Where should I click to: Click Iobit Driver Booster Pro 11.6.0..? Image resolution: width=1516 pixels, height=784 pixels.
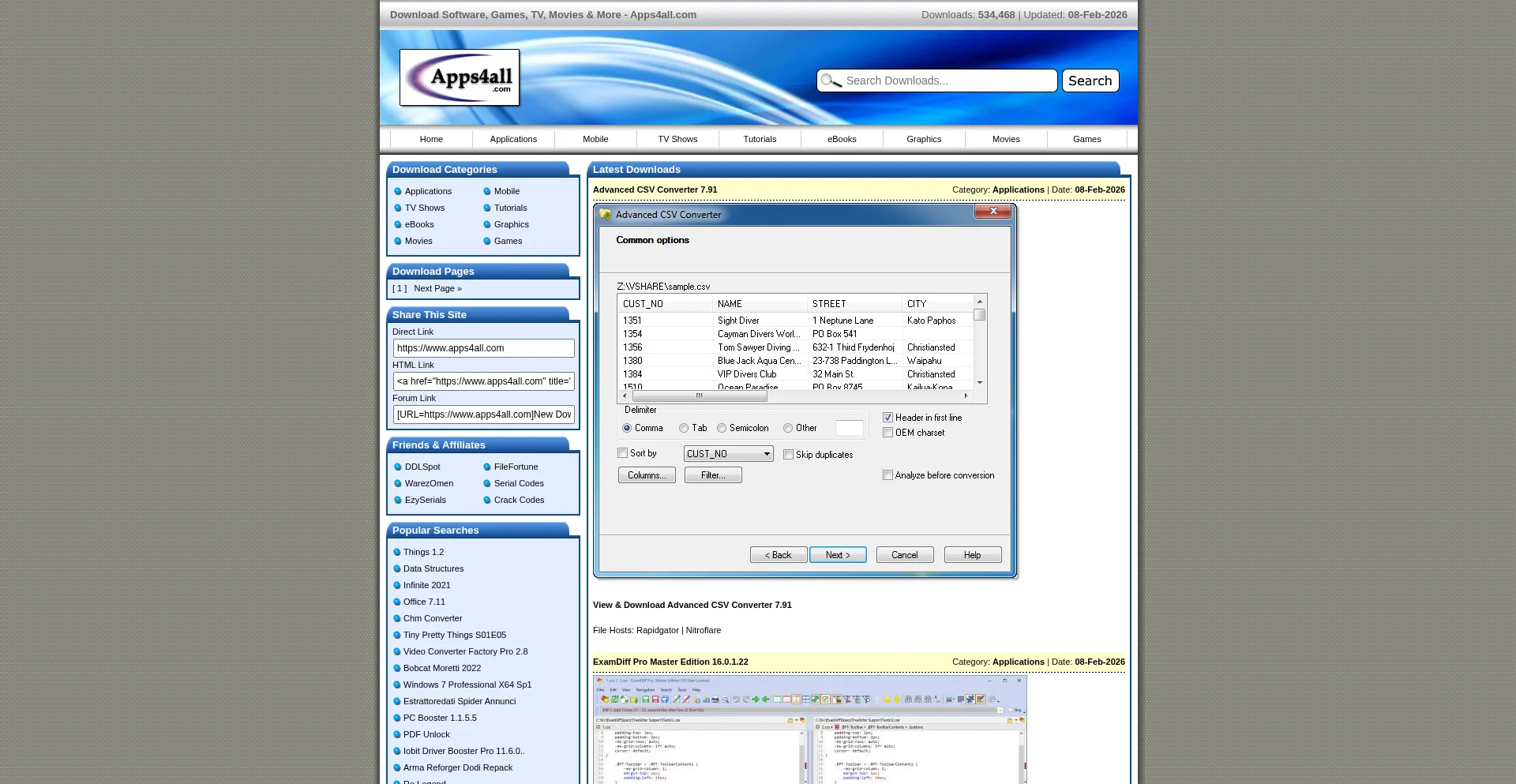pyautogui.click(x=463, y=751)
